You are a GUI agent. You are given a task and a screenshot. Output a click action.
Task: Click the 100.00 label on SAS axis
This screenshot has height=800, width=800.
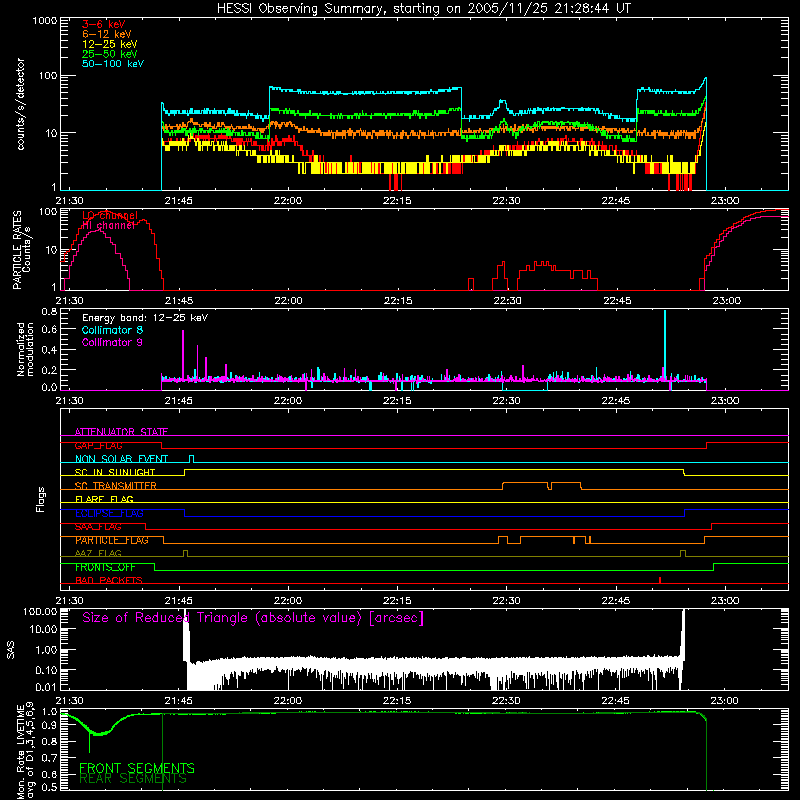click(x=40, y=611)
